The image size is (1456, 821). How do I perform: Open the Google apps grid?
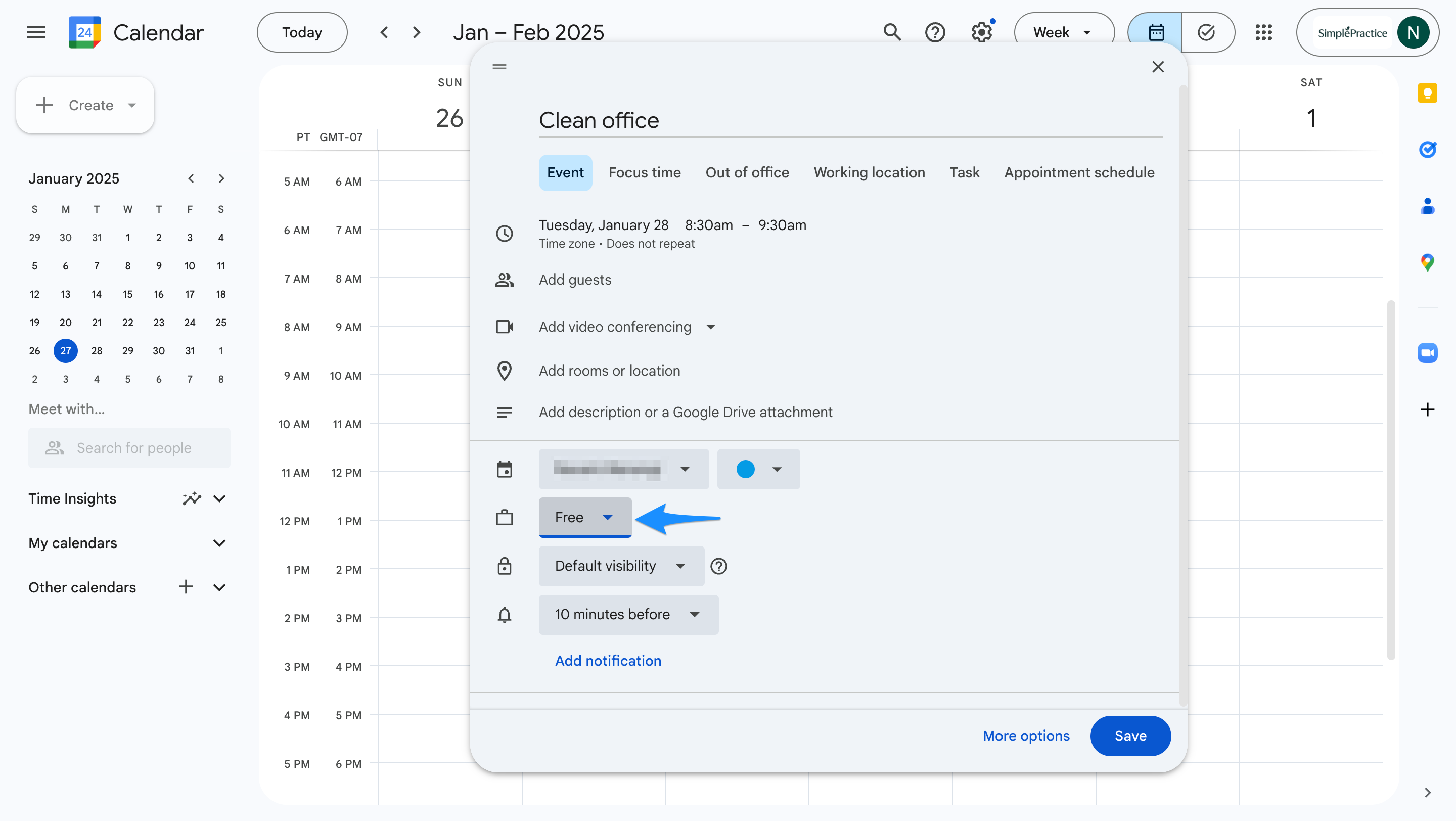click(x=1264, y=32)
